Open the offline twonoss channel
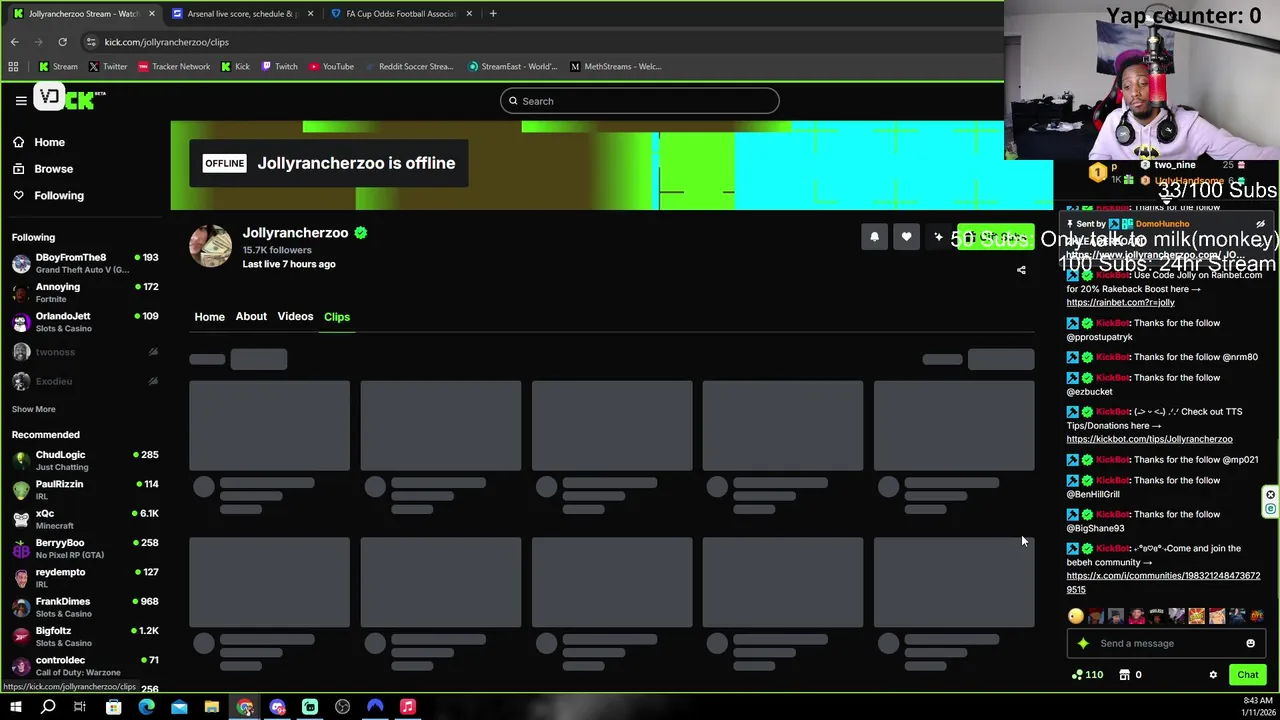The image size is (1280, 720). click(x=85, y=352)
